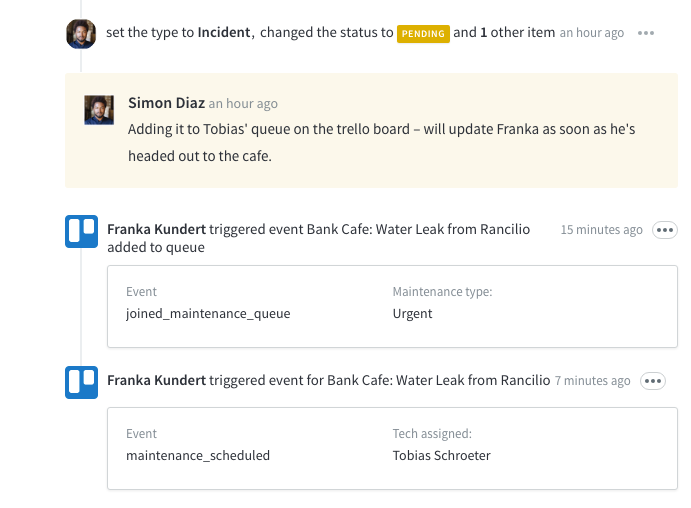Select the joined_maintenance_queue event card
The width and height of the screenshot is (691, 508).
tap(392, 306)
